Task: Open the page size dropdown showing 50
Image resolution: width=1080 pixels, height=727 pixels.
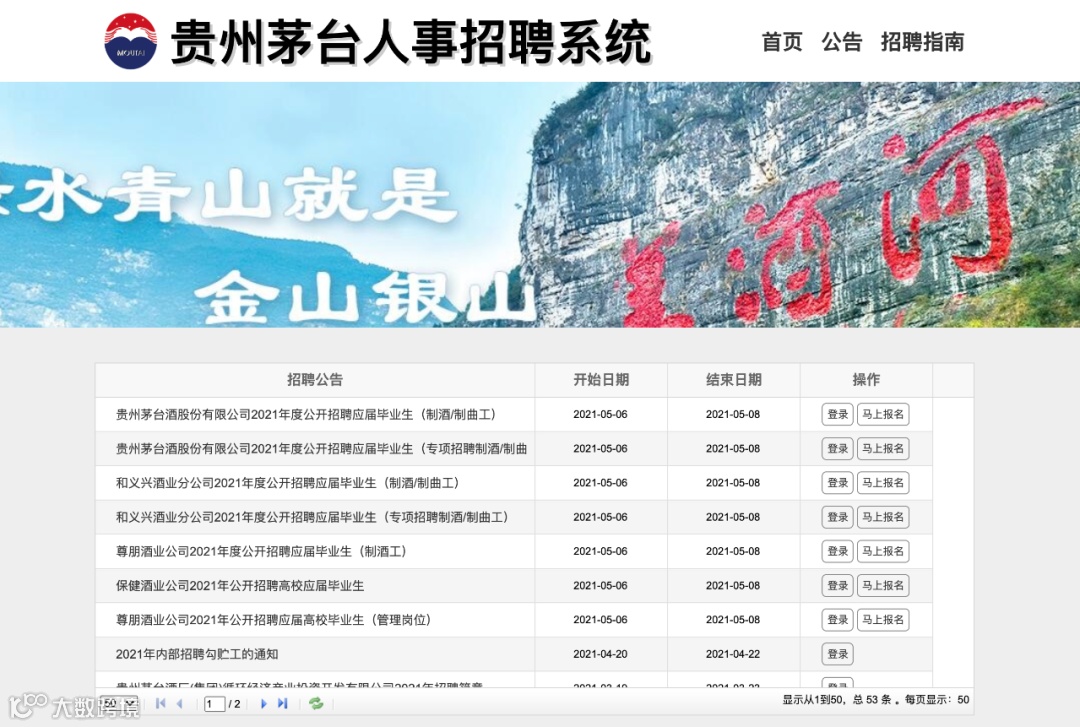Action: pyautogui.click(x=118, y=704)
